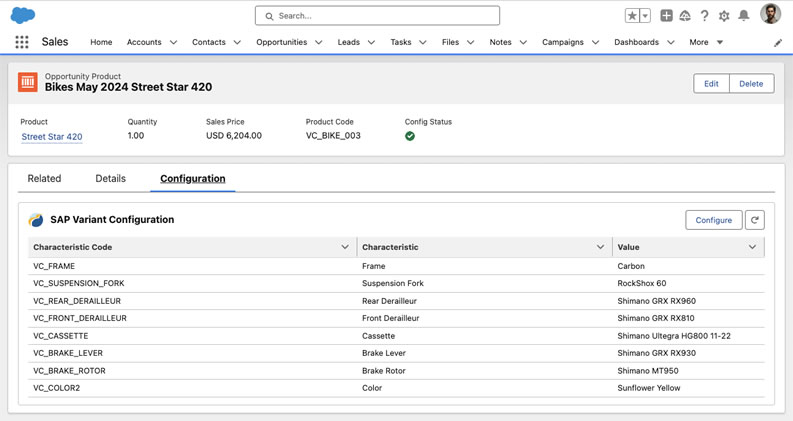The height and width of the screenshot is (421, 793).
Task: Open the More navigation menu
Action: [706, 42]
